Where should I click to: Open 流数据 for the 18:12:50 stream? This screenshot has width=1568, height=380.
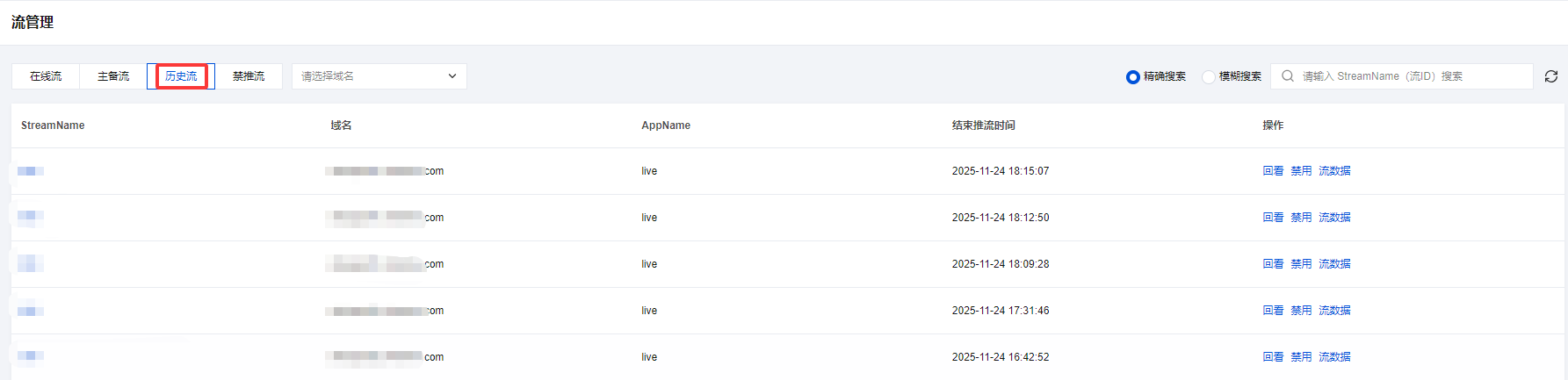pos(1334,218)
